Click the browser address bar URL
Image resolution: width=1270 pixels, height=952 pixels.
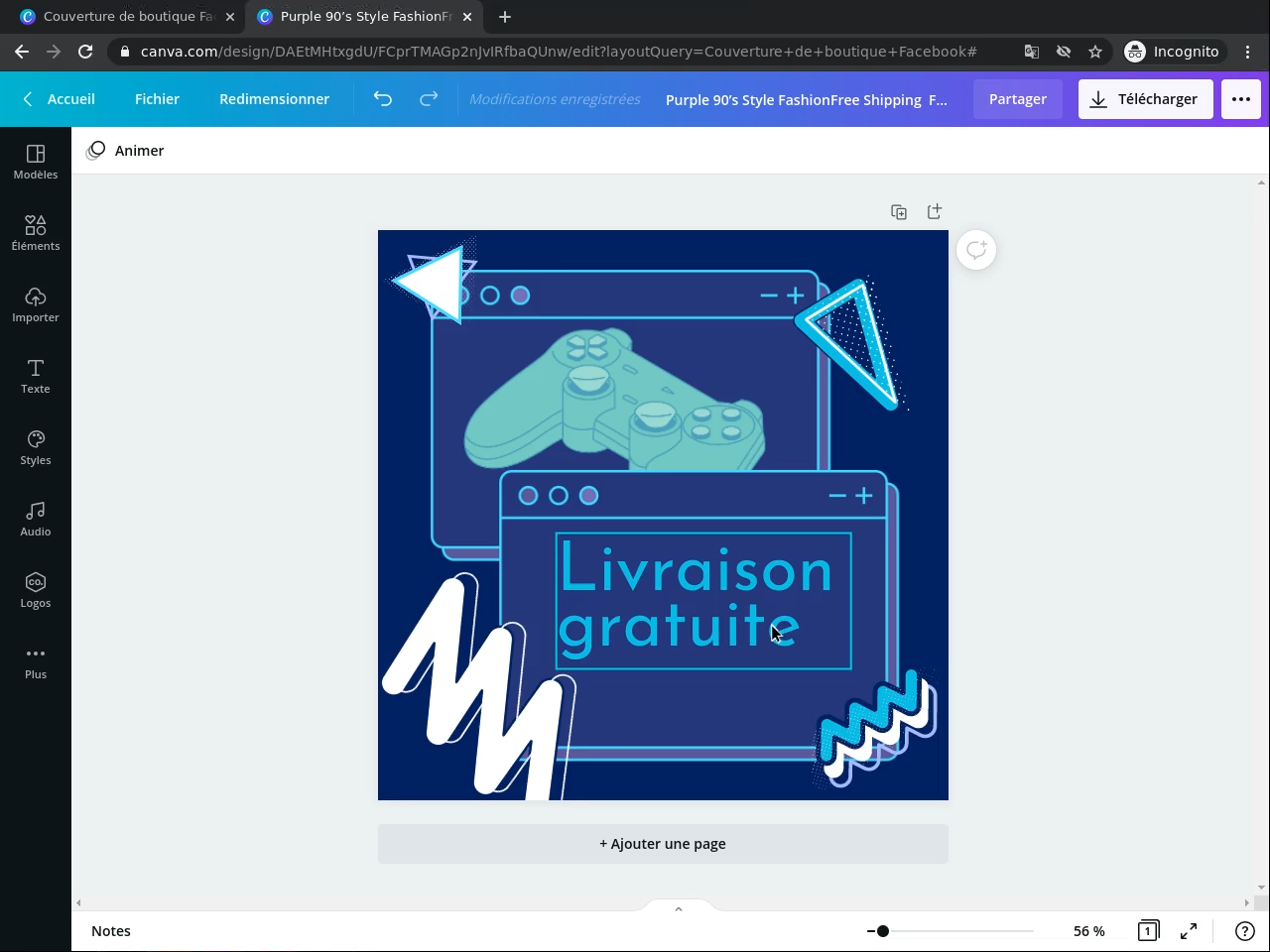(559, 52)
